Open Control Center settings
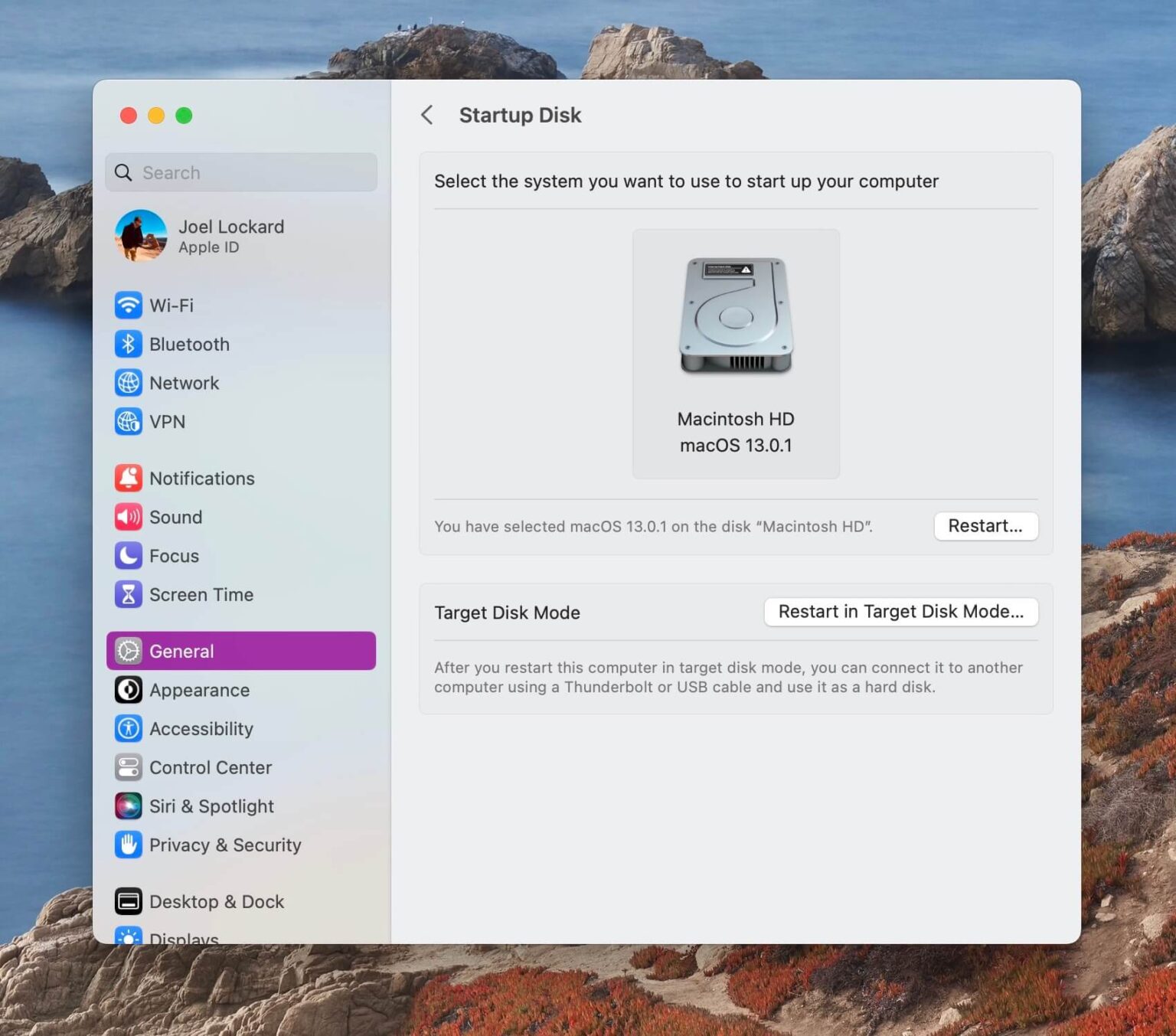This screenshot has width=1176, height=1036. click(211, 767)
